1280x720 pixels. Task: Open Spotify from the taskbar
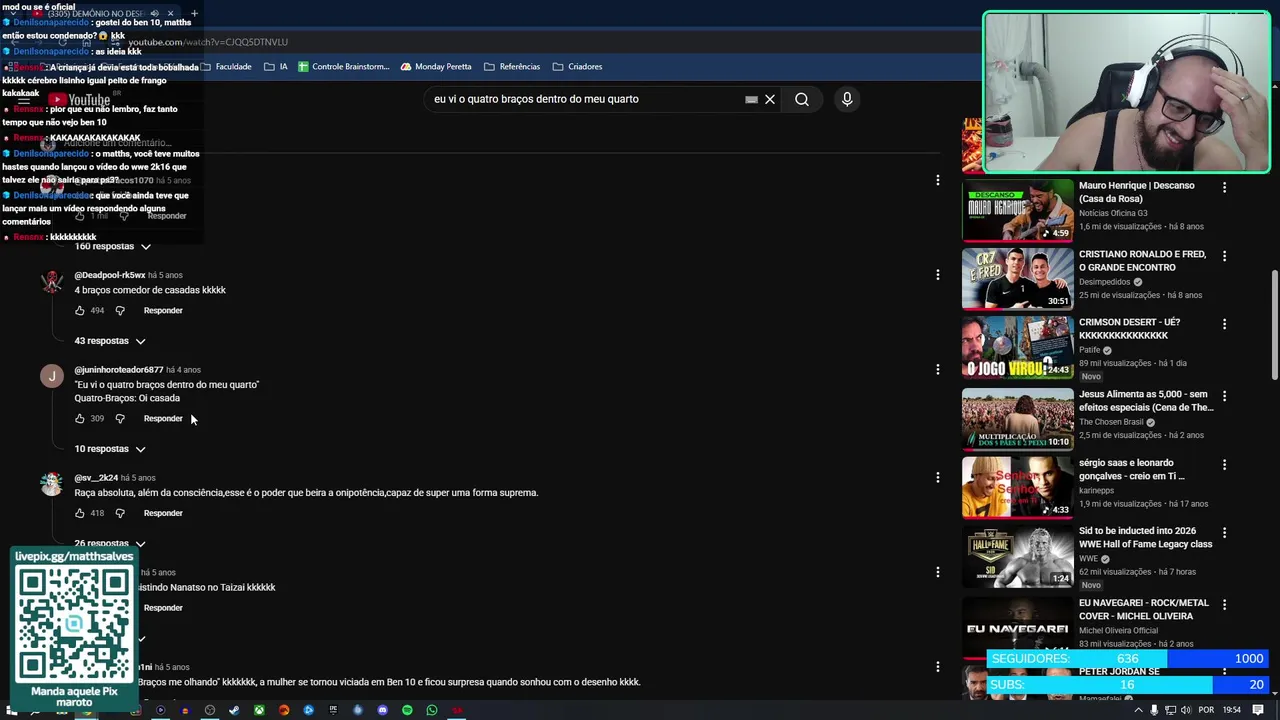pos(407,710)
